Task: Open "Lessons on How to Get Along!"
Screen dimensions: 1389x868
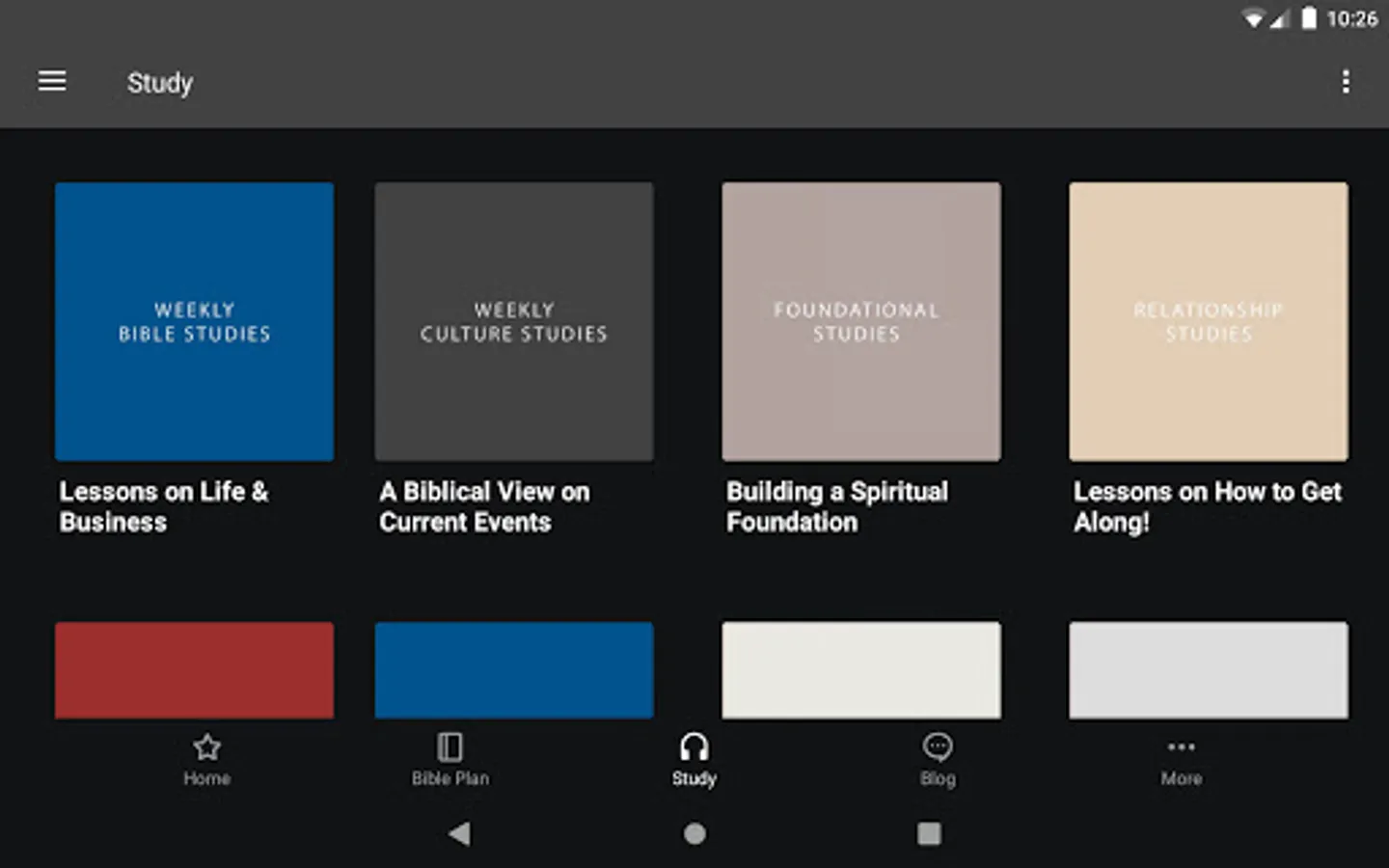Action: coord(1208,506)
